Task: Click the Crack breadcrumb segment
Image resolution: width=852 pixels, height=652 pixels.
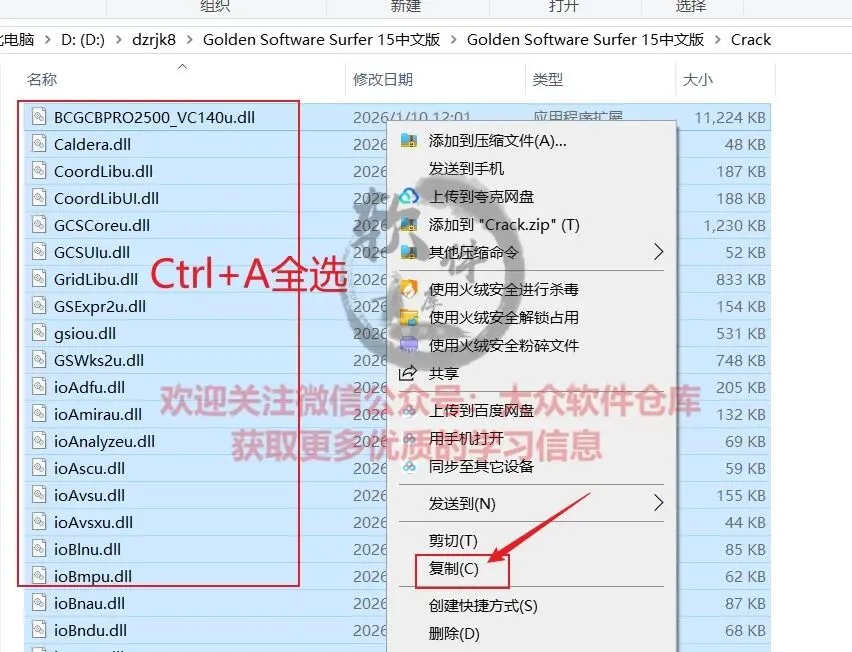Action: click(750, 40)
